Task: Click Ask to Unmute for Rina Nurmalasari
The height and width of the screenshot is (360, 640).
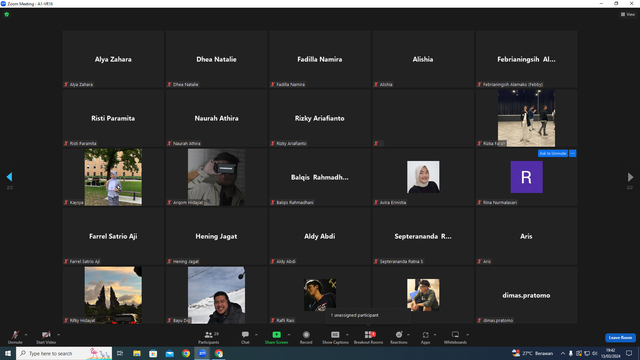Action: (553, 153)
